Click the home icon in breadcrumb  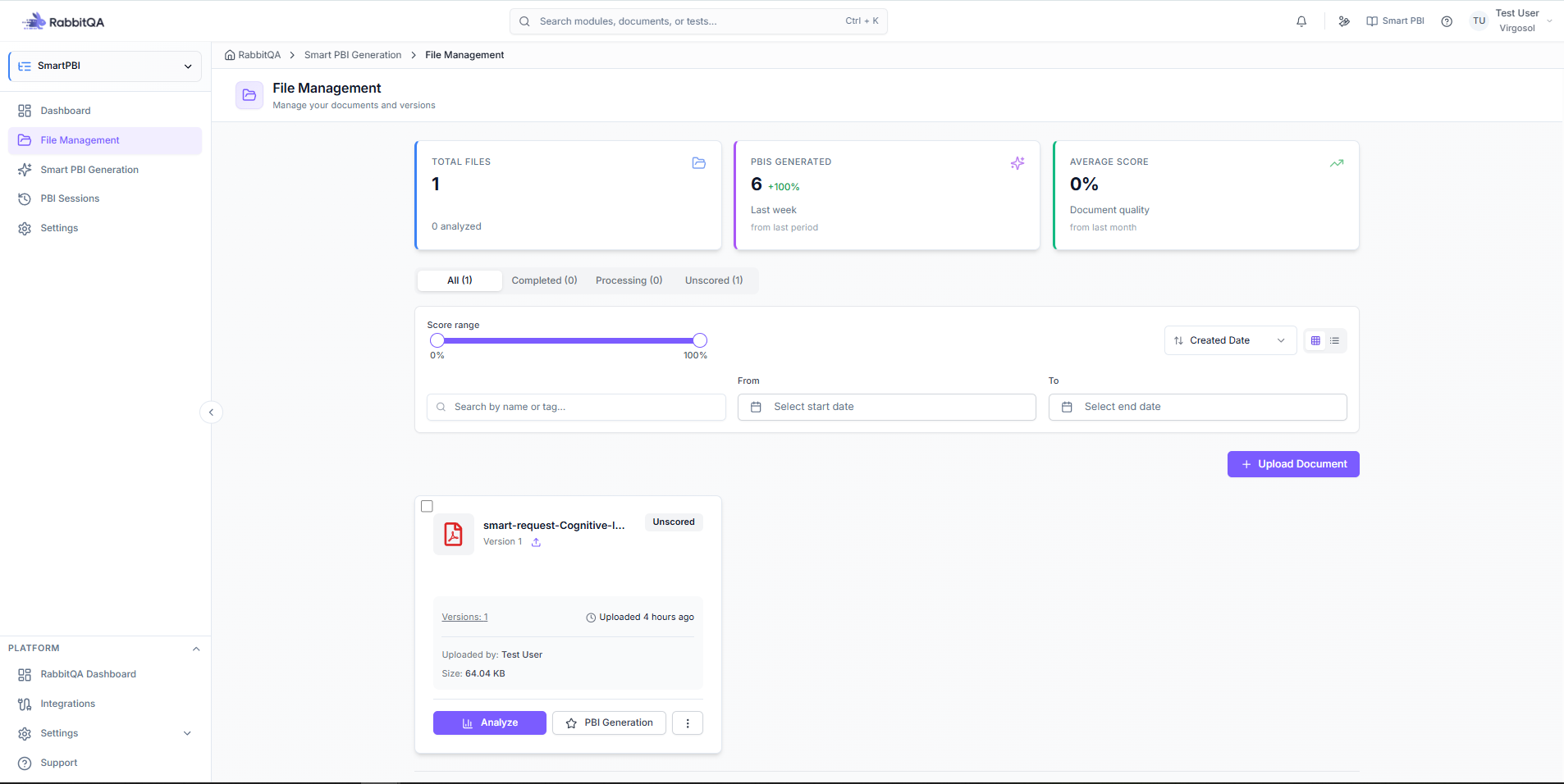click(230, 55)
